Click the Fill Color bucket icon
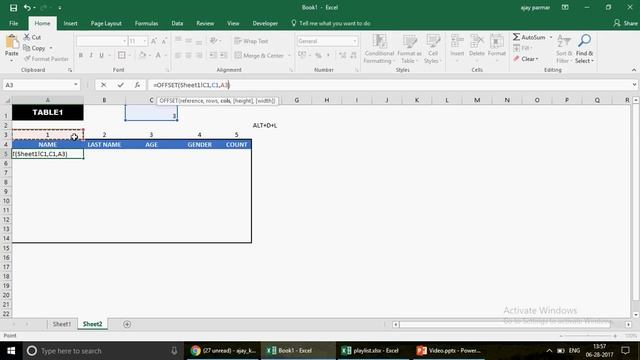Screen dimensions: 640x360 pyautogui.click(x=142, y=55)
